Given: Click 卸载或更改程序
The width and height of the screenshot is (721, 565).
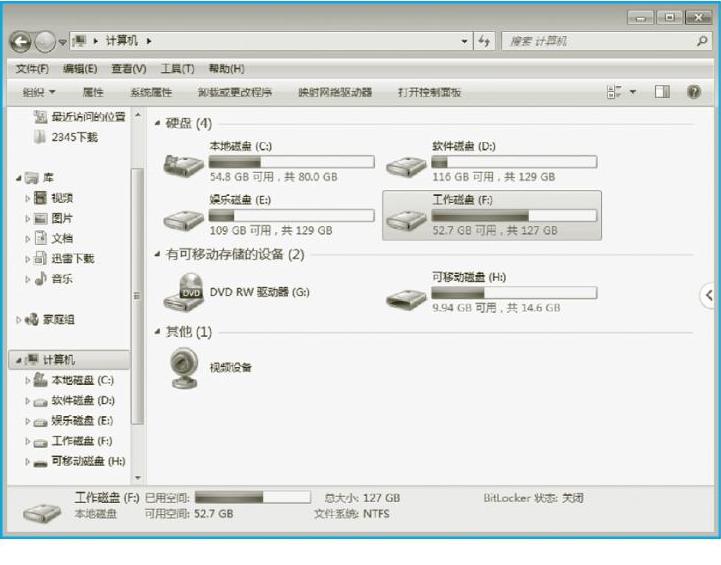Looking at the screenshot, I should click(x=235, y=92).
